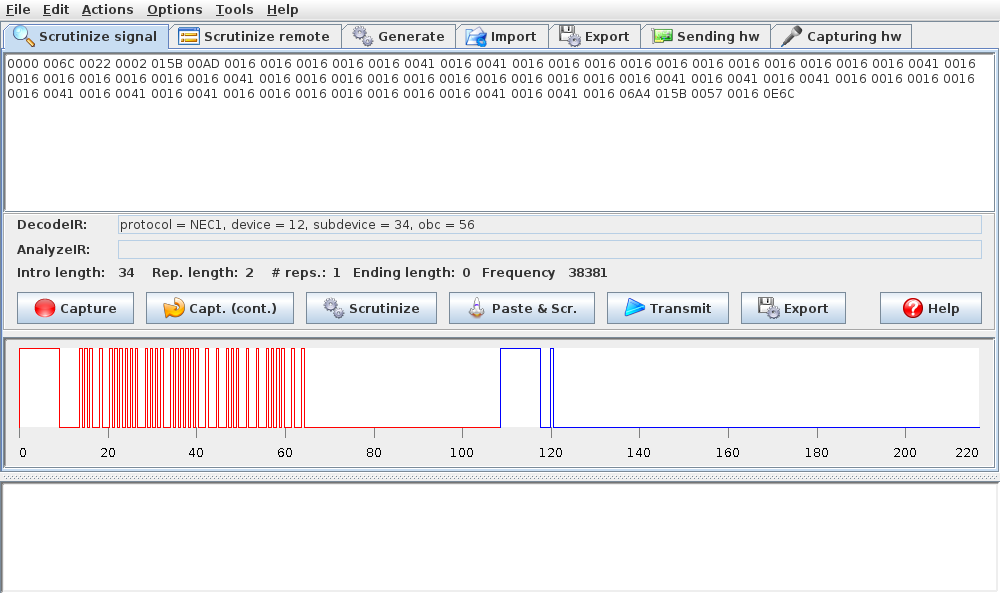Start continuous capture with Capt. (cont.)
The height and width of the screenshot is (594, 1000).
point(220,309)
